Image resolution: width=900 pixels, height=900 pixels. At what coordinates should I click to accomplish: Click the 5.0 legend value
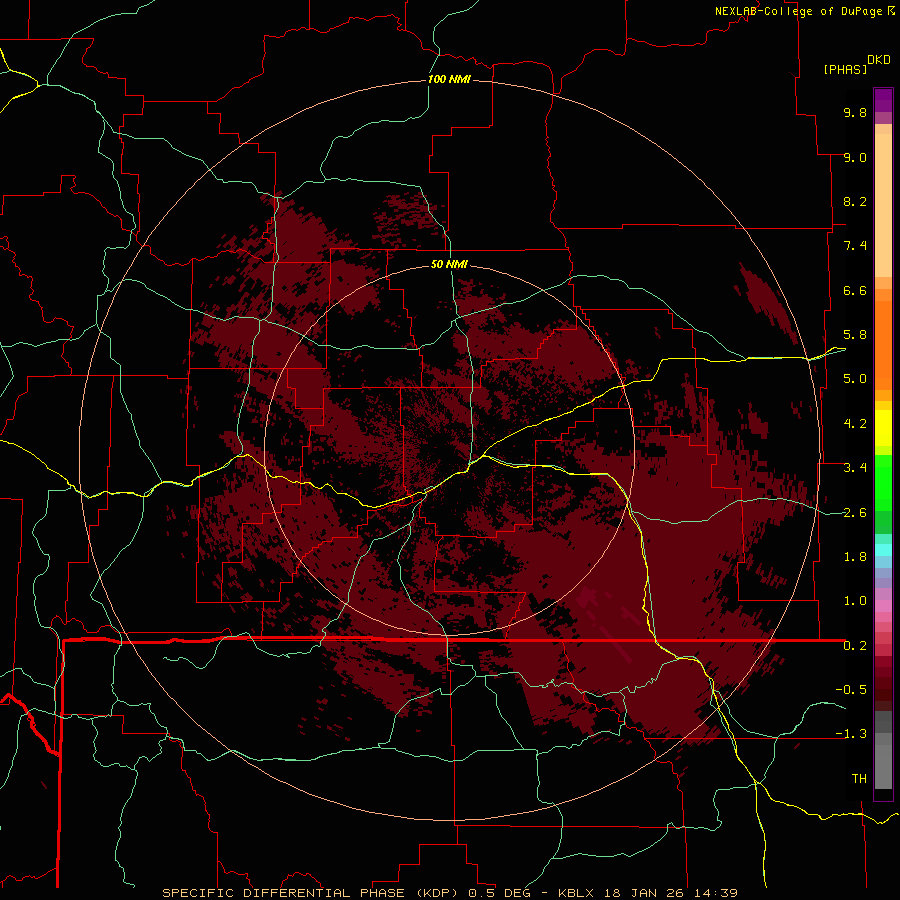pos(855,379)
